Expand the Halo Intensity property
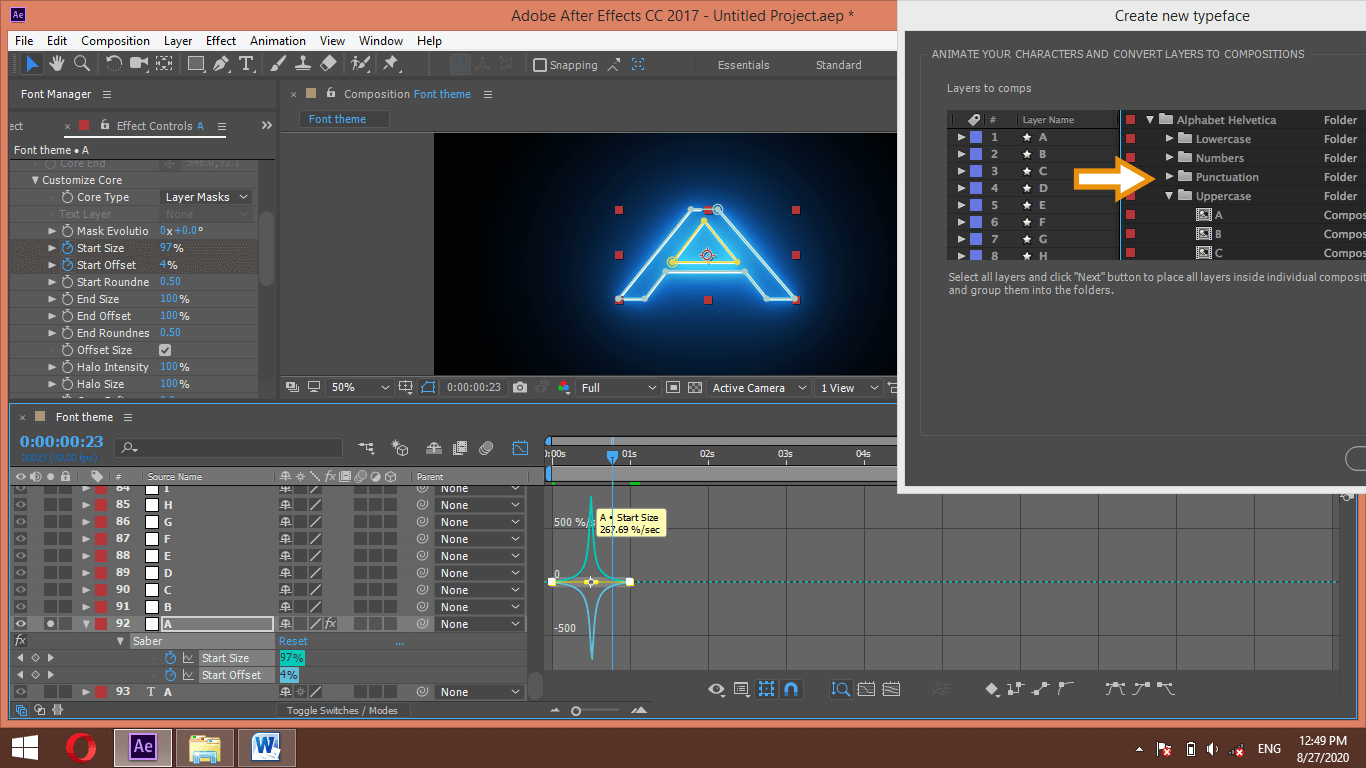The width and height of the screenshot is (1366, 768). [53, 367]
